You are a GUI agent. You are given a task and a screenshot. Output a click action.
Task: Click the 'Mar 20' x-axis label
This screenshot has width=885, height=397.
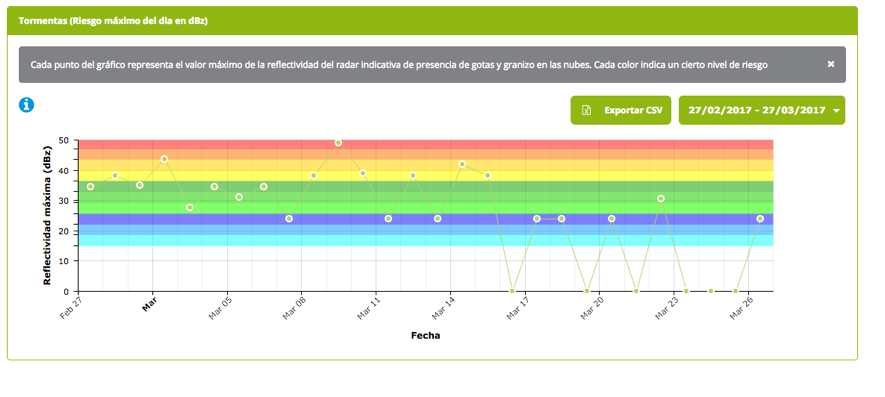click(592, 308)
